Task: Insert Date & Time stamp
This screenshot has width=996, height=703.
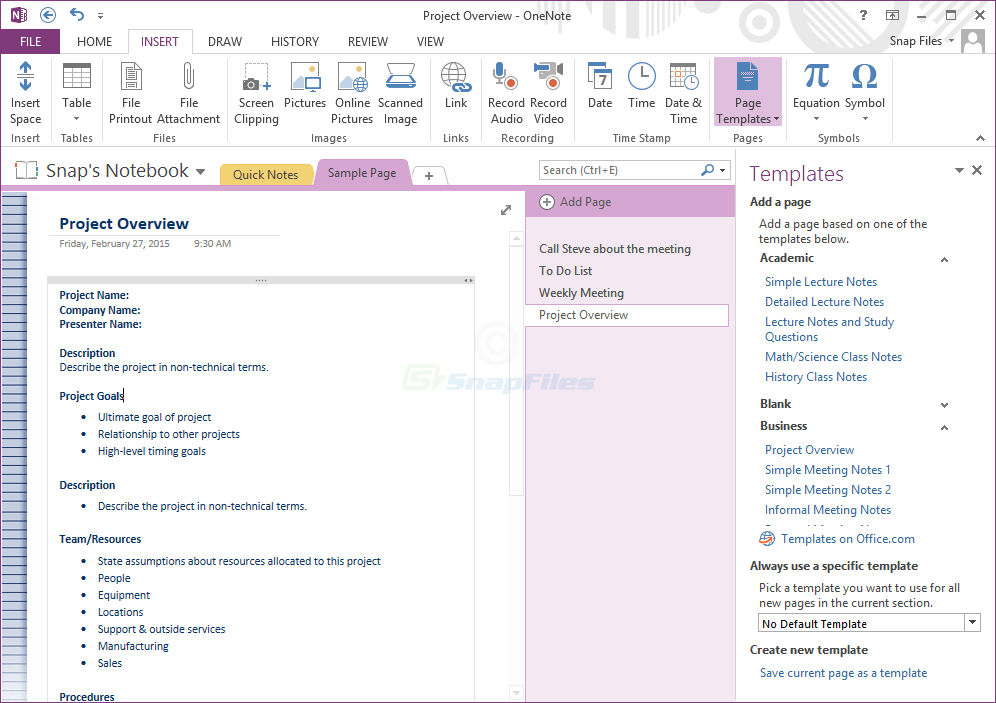Action: (x=683, y=93)
